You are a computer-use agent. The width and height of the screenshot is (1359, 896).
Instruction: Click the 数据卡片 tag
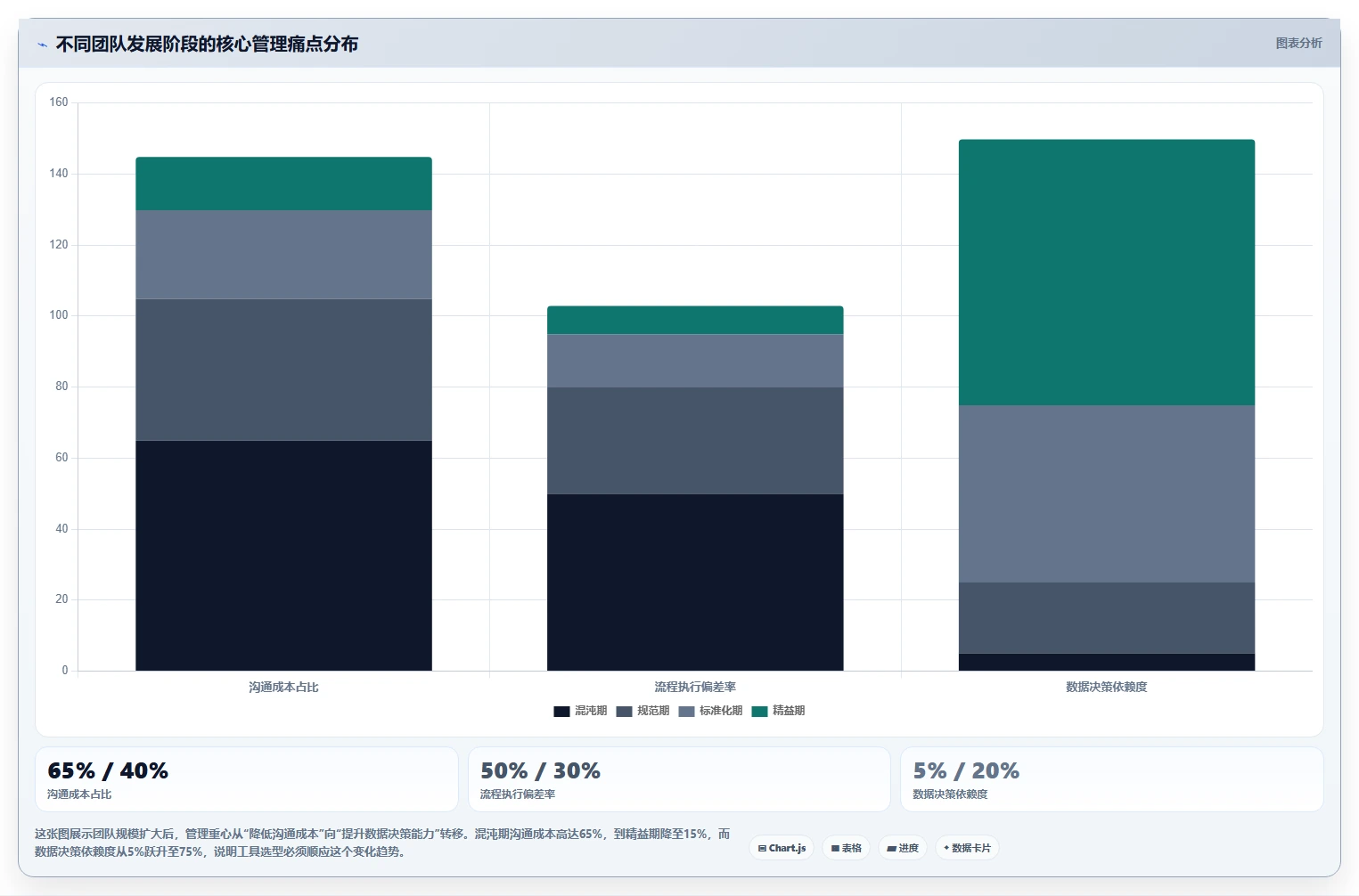[967, 848]
